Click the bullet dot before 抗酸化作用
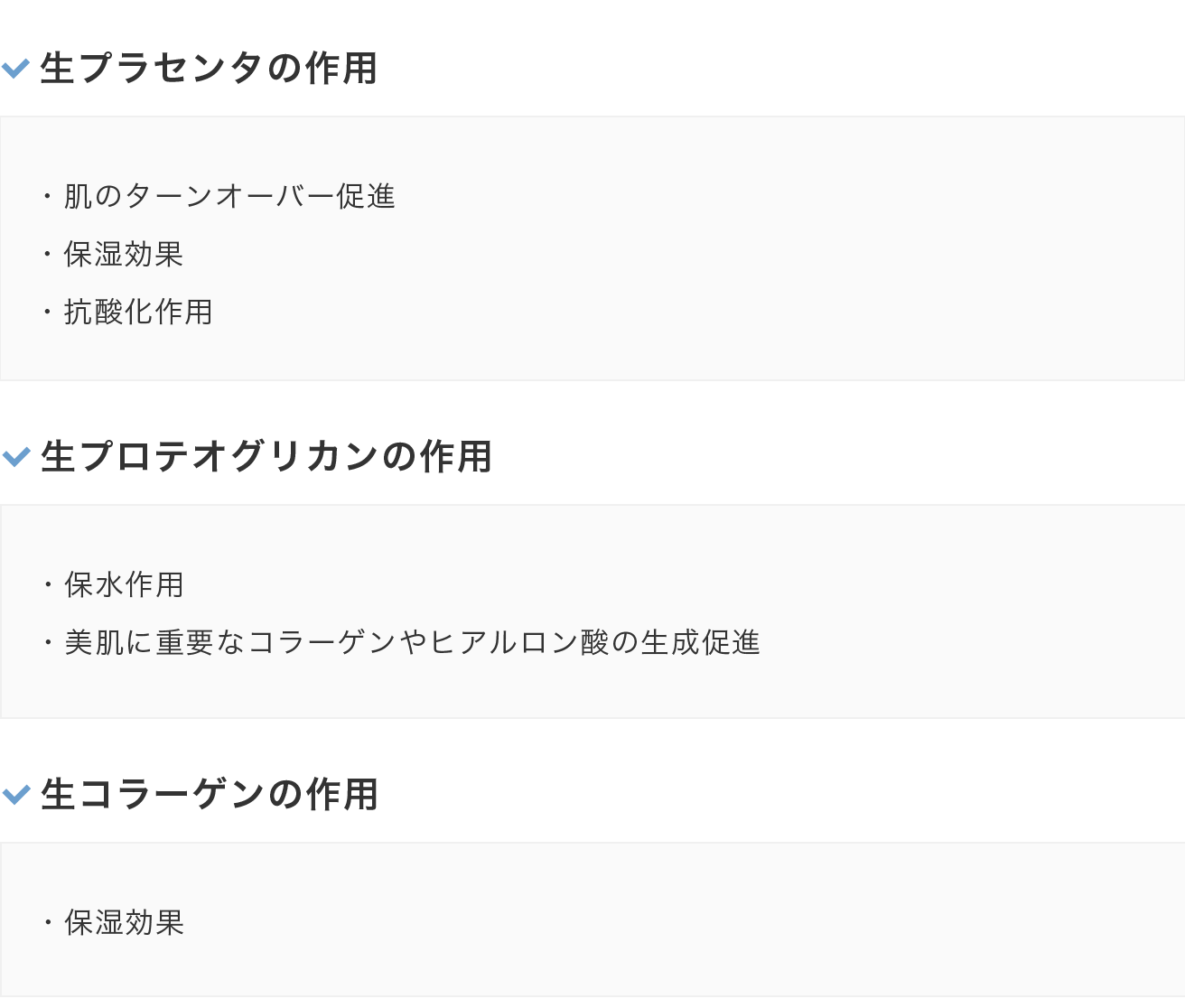1185x1008 pixels. [x=48, y=313]
